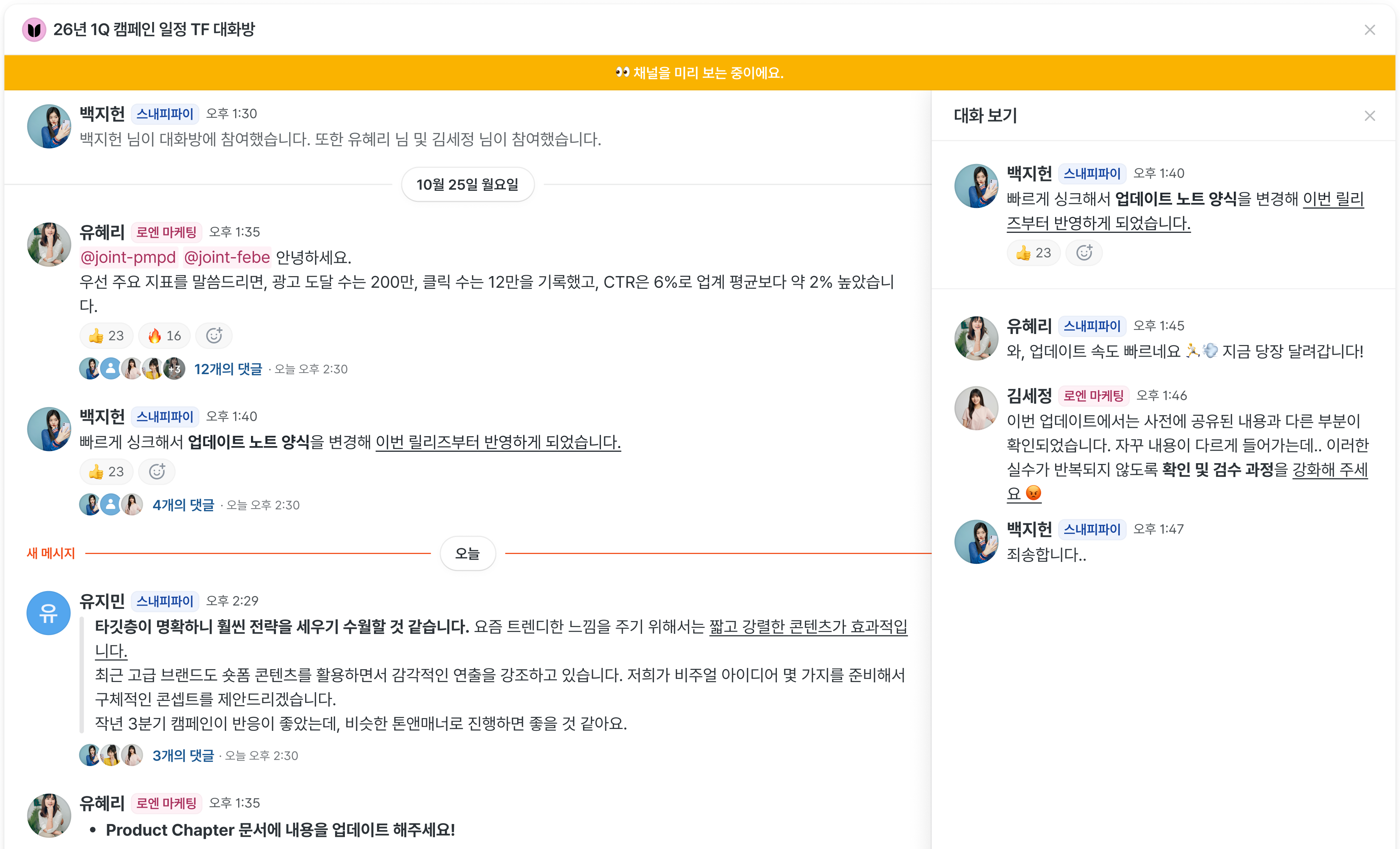Viewport: 1400px width, 849px height.
Task: Open 유혜리's avatar on the 오후 1:35 CTR message
Action: [49, 244]
